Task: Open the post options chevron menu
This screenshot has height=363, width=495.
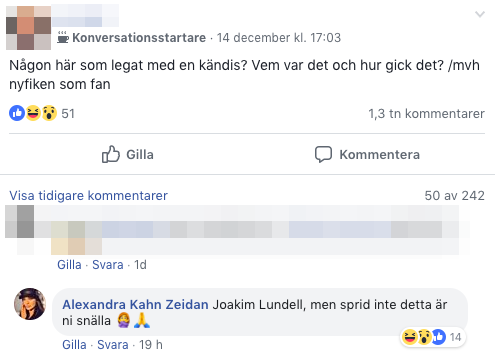Action: (x=480, y=14)
